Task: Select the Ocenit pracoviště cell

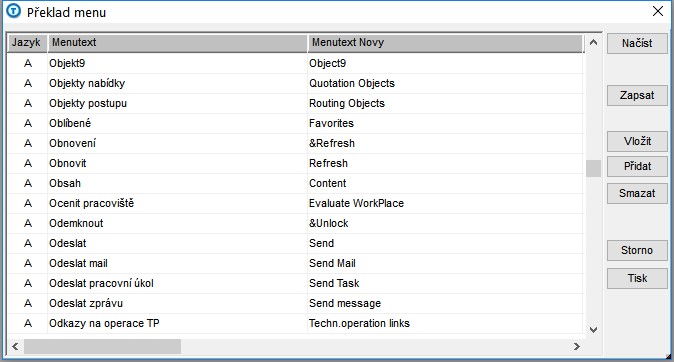Action: click(x=177, y=203)
